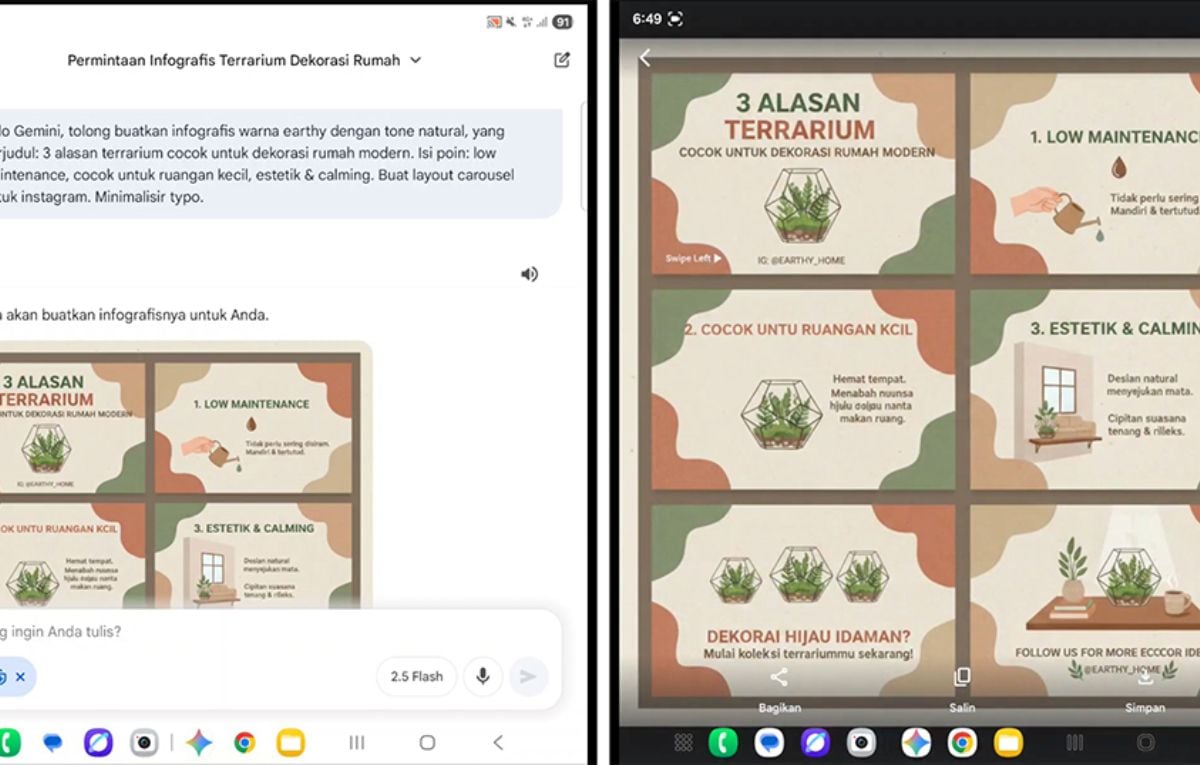Viewport: 1200px width, 765px height.
Task: Tap the Home navigation button on left screen
Action: pos(427,743)
